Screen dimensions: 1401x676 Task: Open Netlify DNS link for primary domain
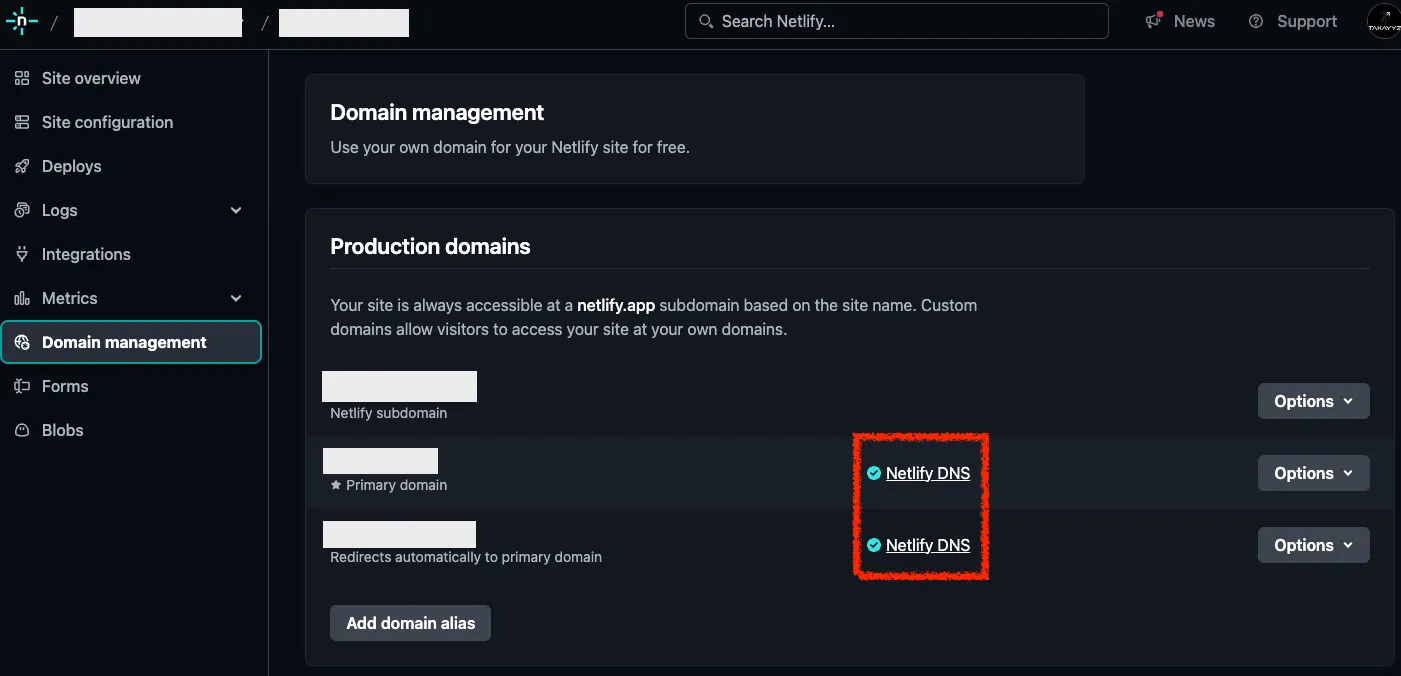click(927, 473)
